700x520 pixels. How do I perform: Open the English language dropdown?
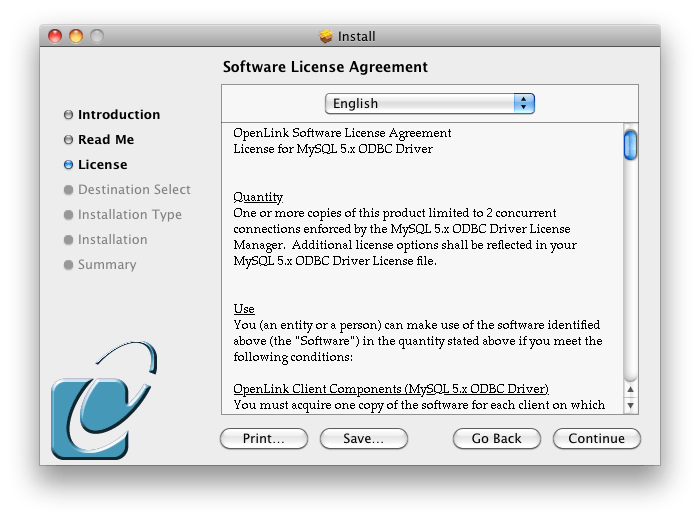point(429,104)
